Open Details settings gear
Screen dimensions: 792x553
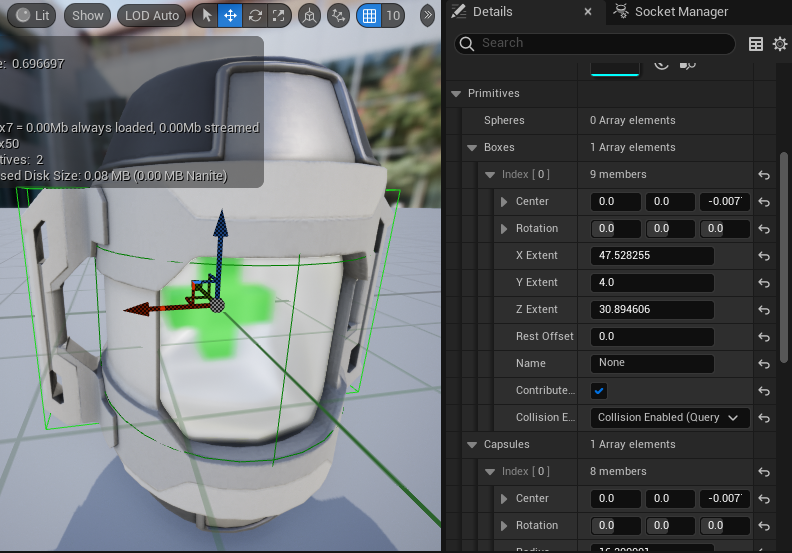(780, 44)
